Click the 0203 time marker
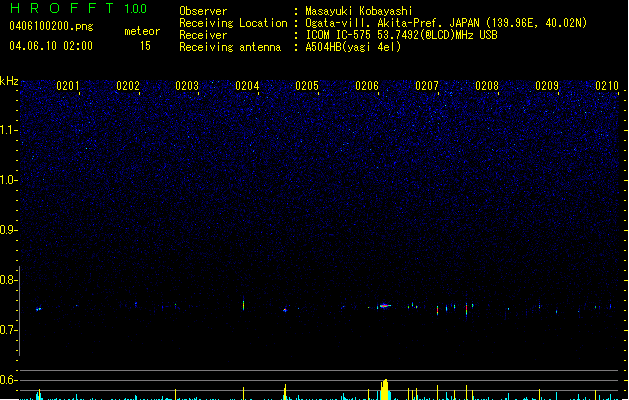Viewport: 629px width, 400px height. [x=187, y=86]
